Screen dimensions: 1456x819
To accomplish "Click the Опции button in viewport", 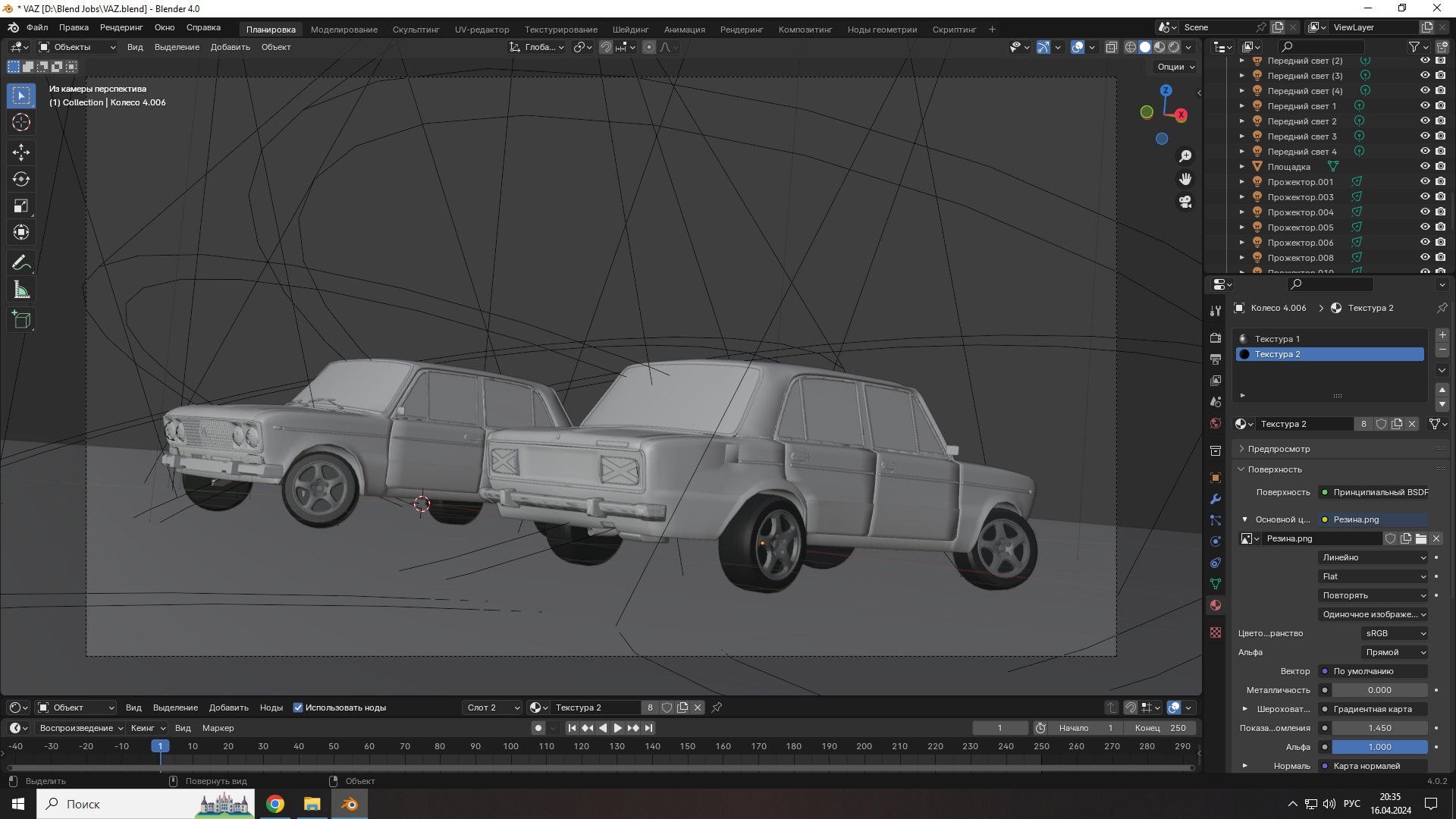I will (1175, 67).
